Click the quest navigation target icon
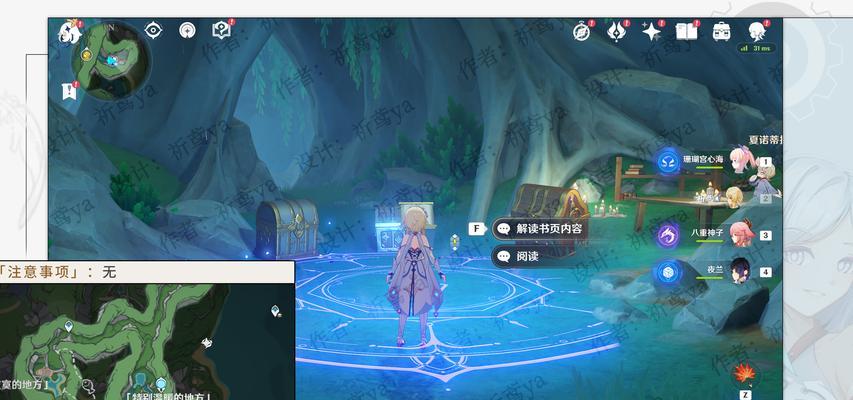Screen dimensions: 853x400 coord(188,30)
